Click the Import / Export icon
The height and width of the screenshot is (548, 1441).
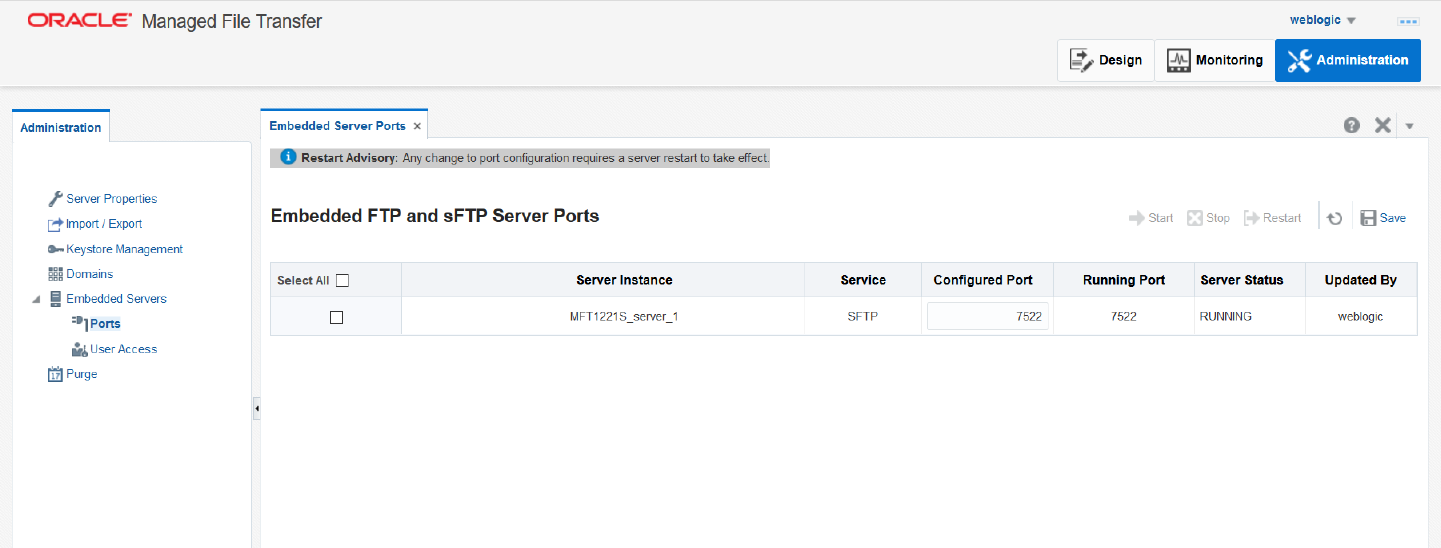coord(56,224)
